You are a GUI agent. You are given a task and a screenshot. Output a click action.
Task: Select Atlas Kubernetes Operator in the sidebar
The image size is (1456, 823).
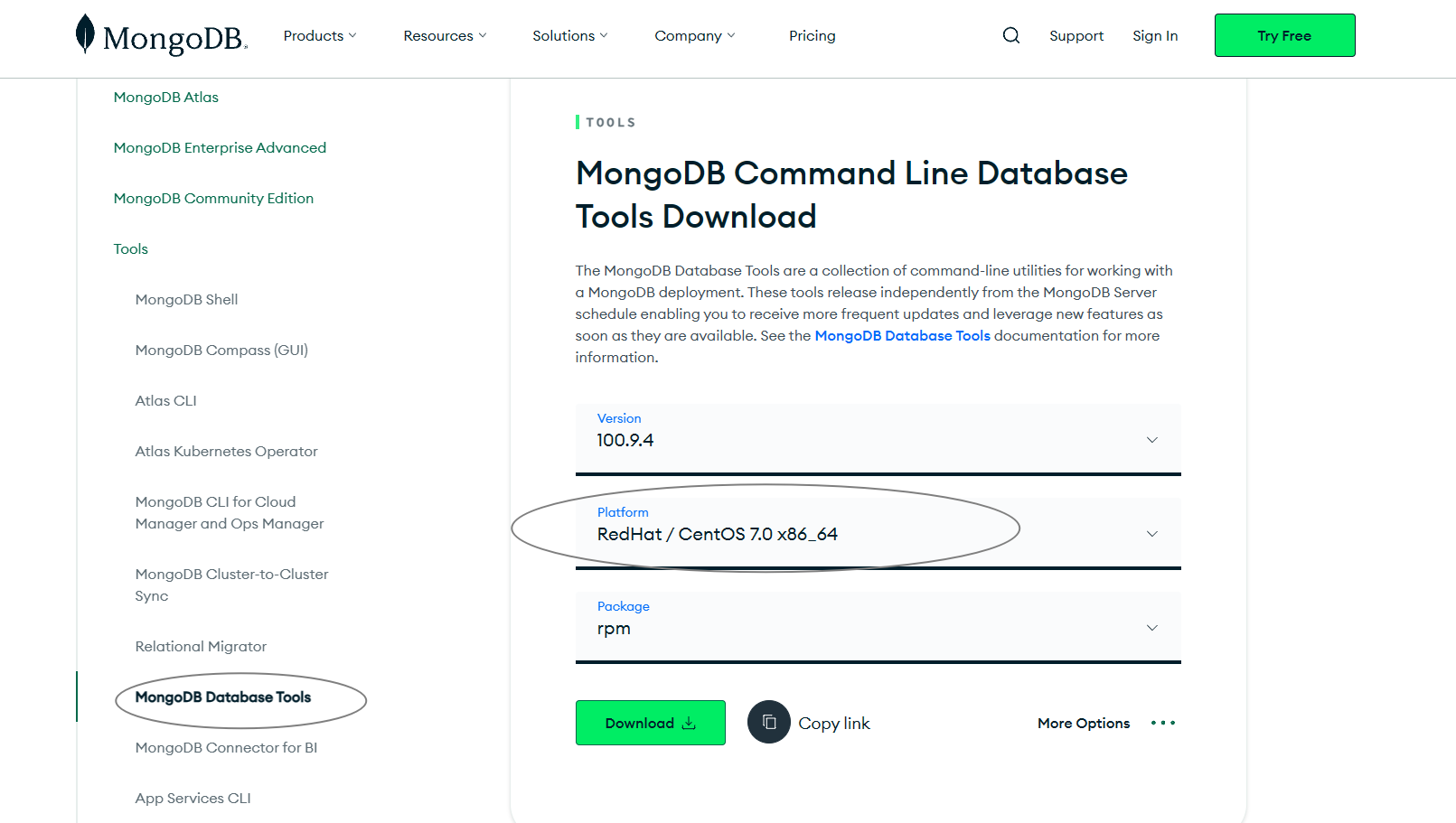(x=226, y=451)
